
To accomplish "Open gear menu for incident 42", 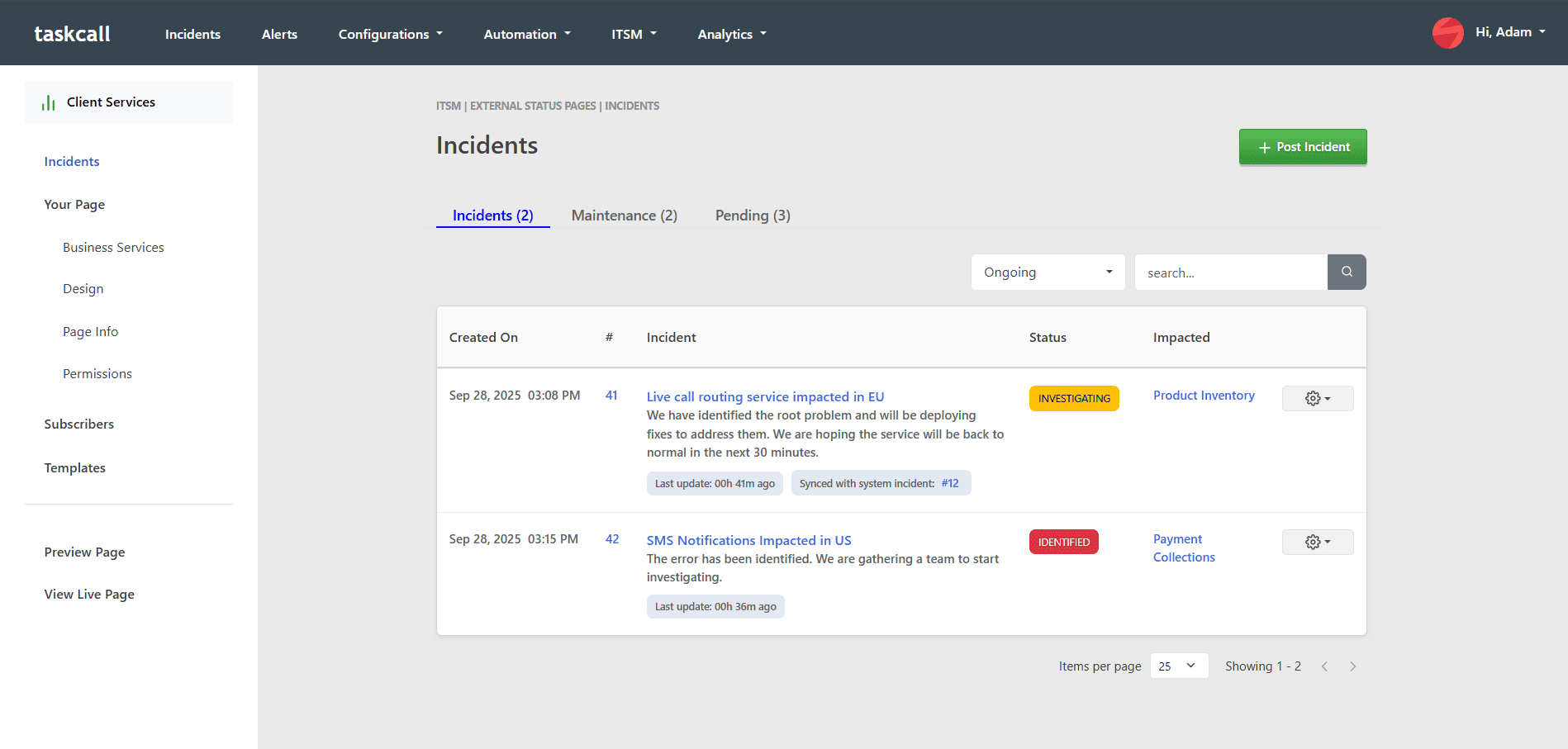I will (1317, 542).
